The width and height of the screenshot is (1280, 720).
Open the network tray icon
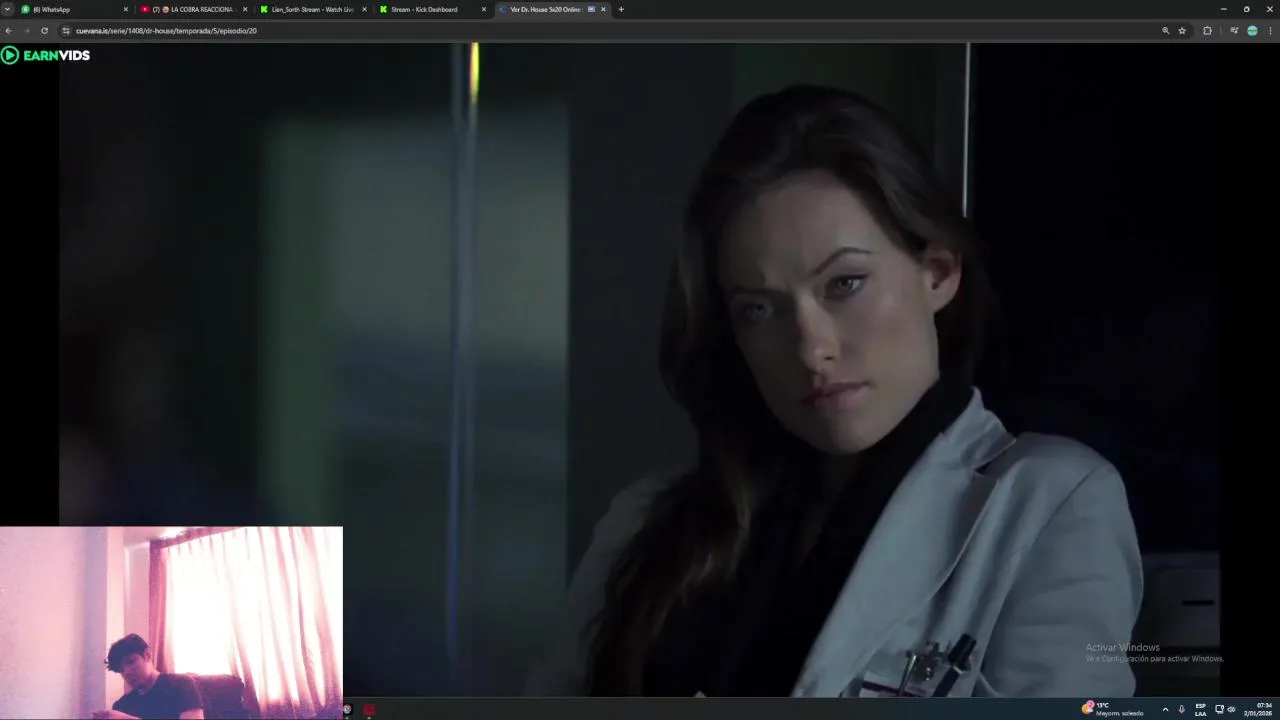point(1219,709)
